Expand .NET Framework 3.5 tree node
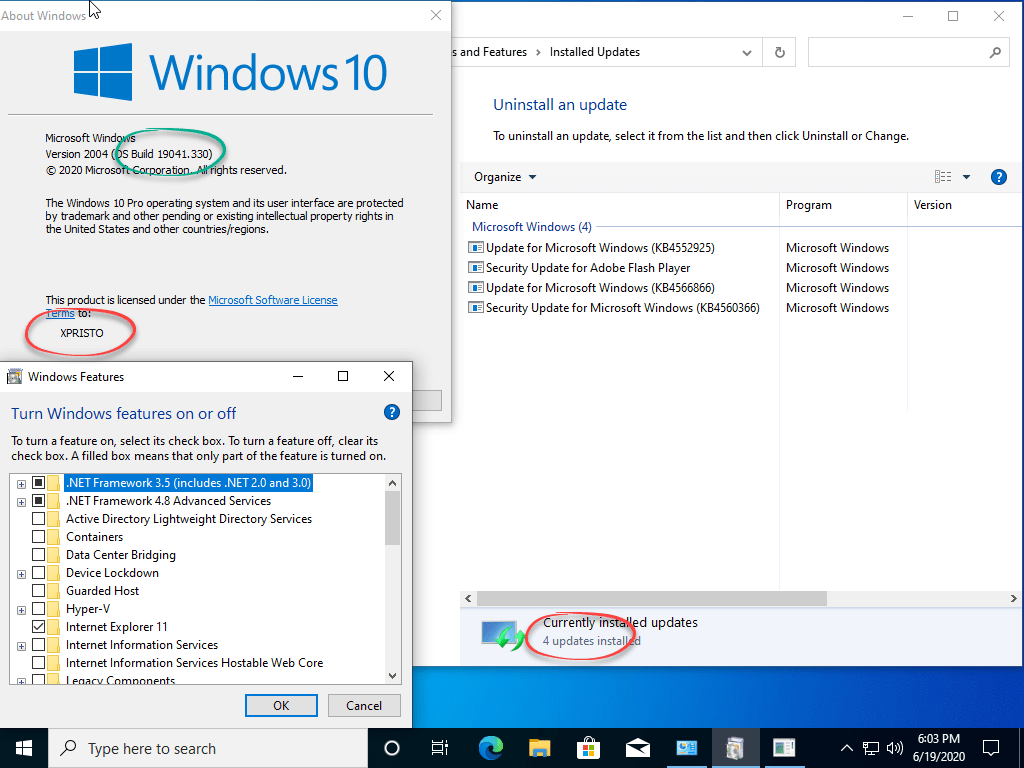Image resolution: width=1024 pixels, height=768 pixels. pyautogui.click(x=22, y=484)
